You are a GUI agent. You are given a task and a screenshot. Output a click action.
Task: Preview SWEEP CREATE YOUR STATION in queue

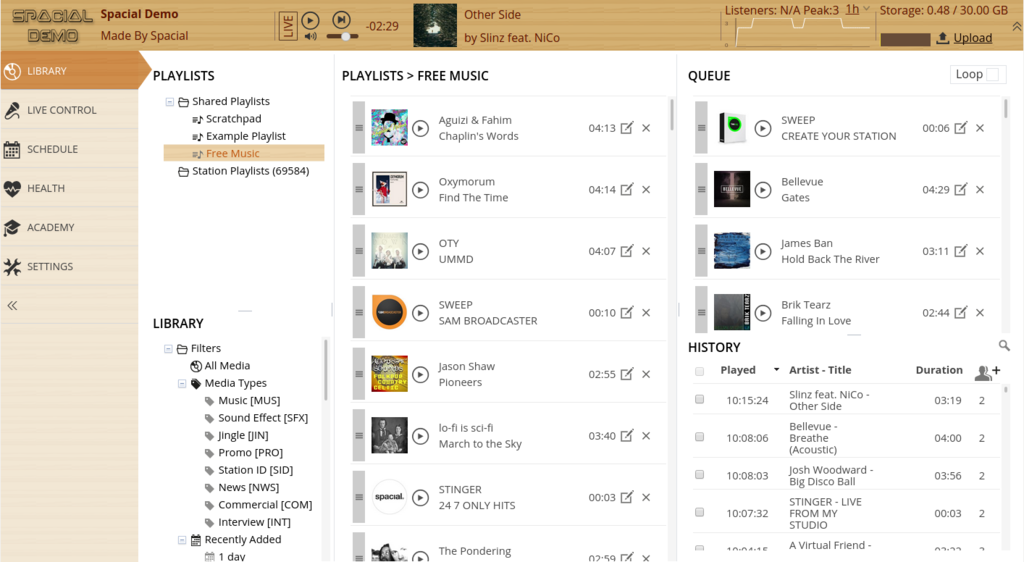pos(763,129)
